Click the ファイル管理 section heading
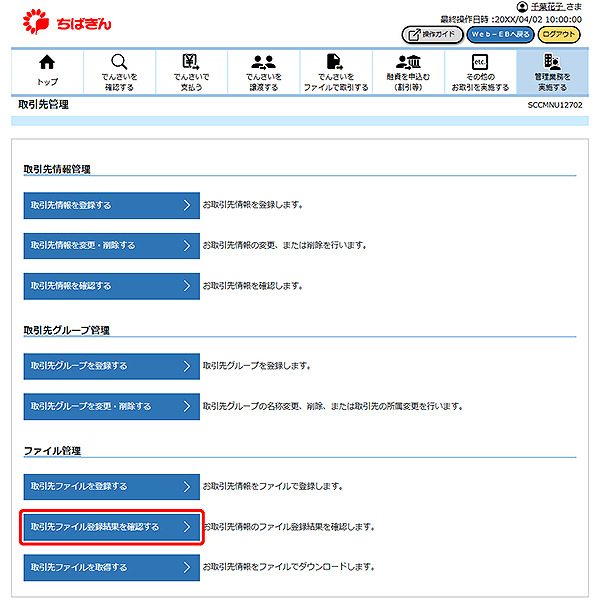The image size is (600, 609). click(x=52, y=451)
